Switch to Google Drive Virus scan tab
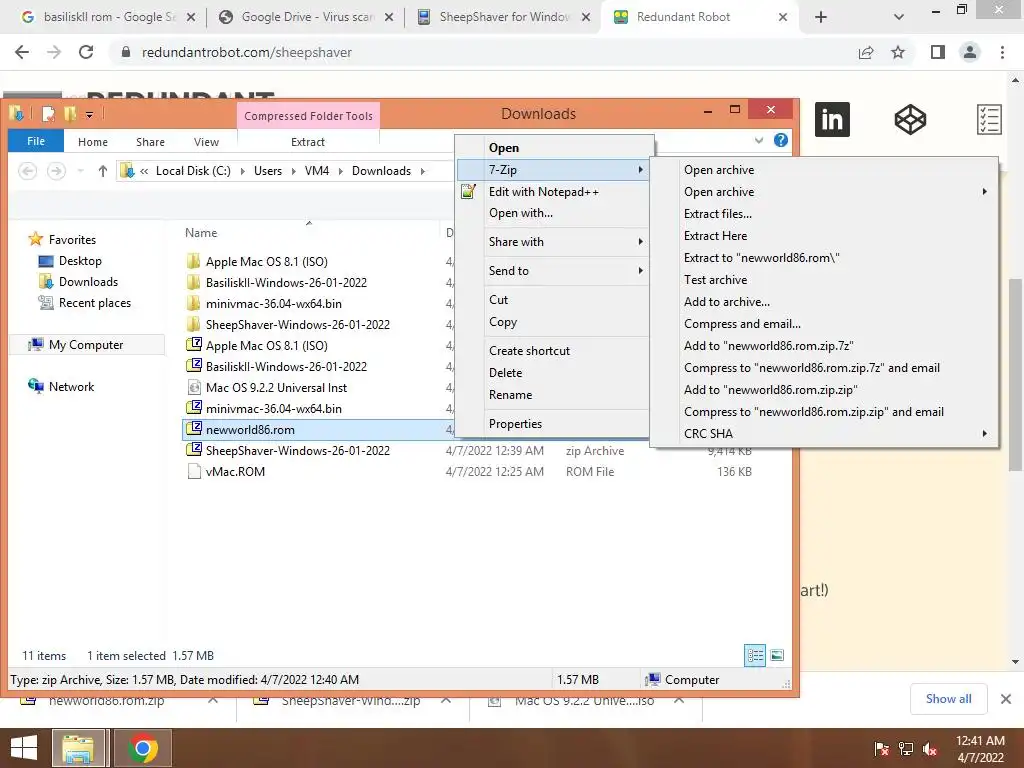Viewport: 1024px width, 768px height. [x=306, y=17]
